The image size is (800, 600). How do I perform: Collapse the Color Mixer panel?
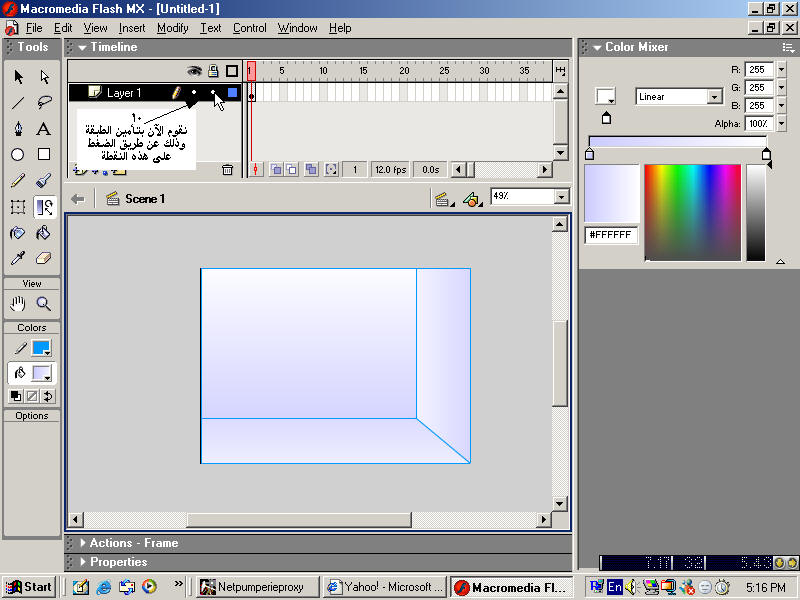[597, 47]
